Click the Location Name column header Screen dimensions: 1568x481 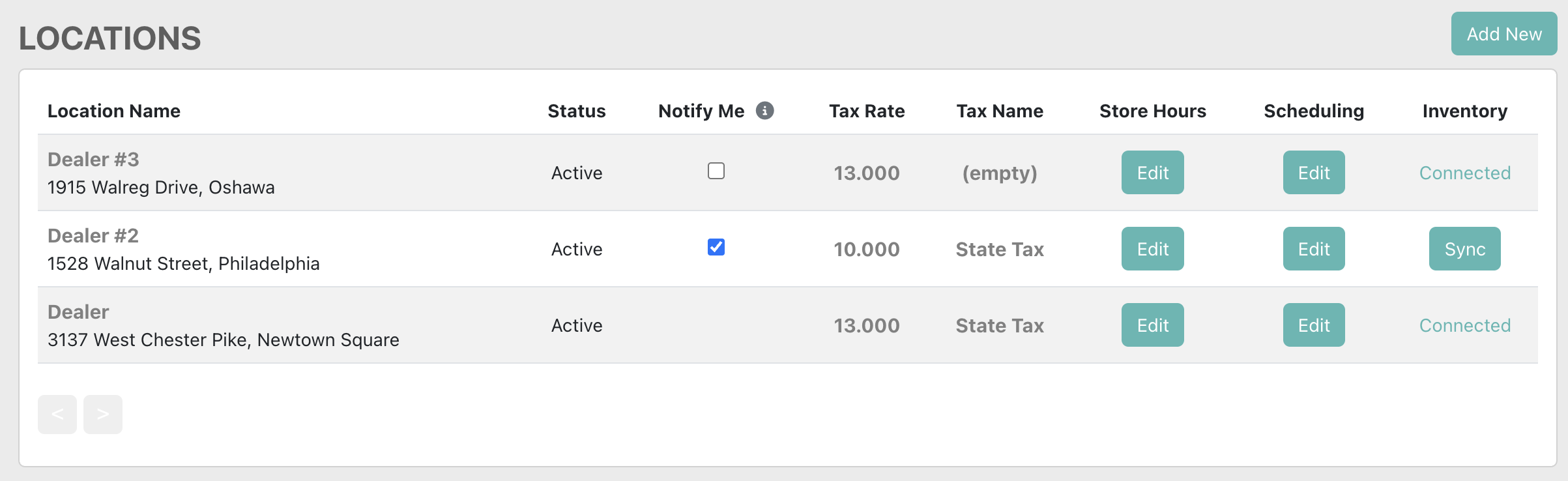pos(114,111)
